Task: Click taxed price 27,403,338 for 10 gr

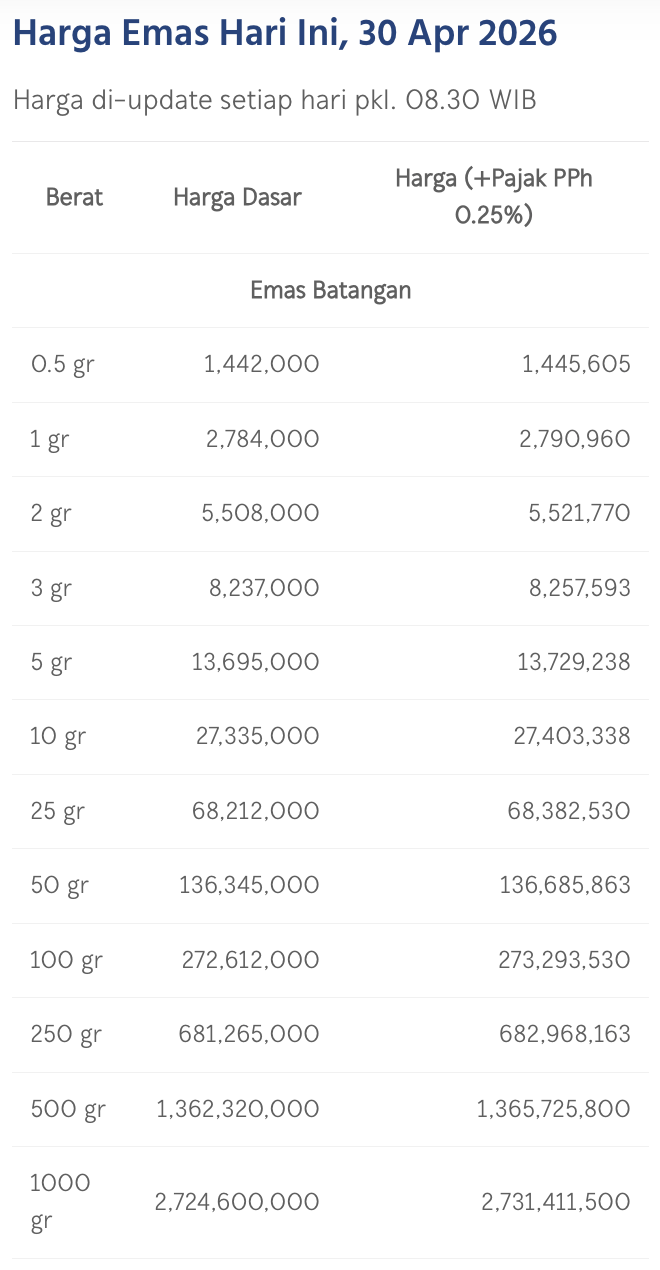Action: 571,736
